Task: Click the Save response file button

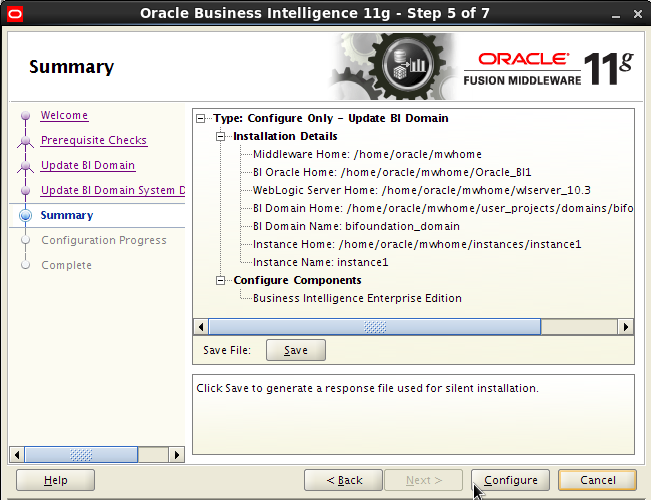Action: coord(296,350)
